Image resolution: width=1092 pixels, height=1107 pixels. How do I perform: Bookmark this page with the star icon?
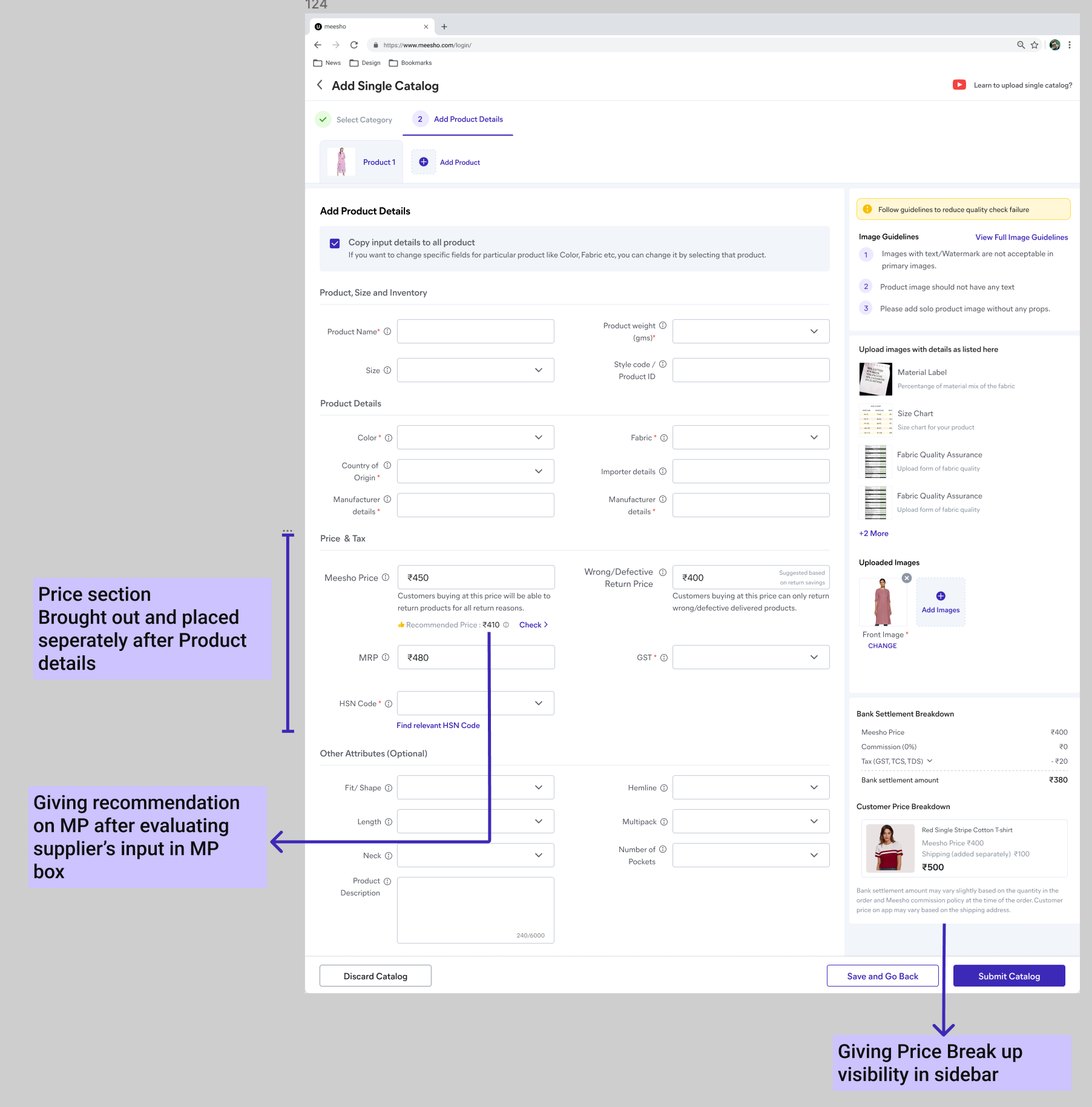coord(1034,45)
